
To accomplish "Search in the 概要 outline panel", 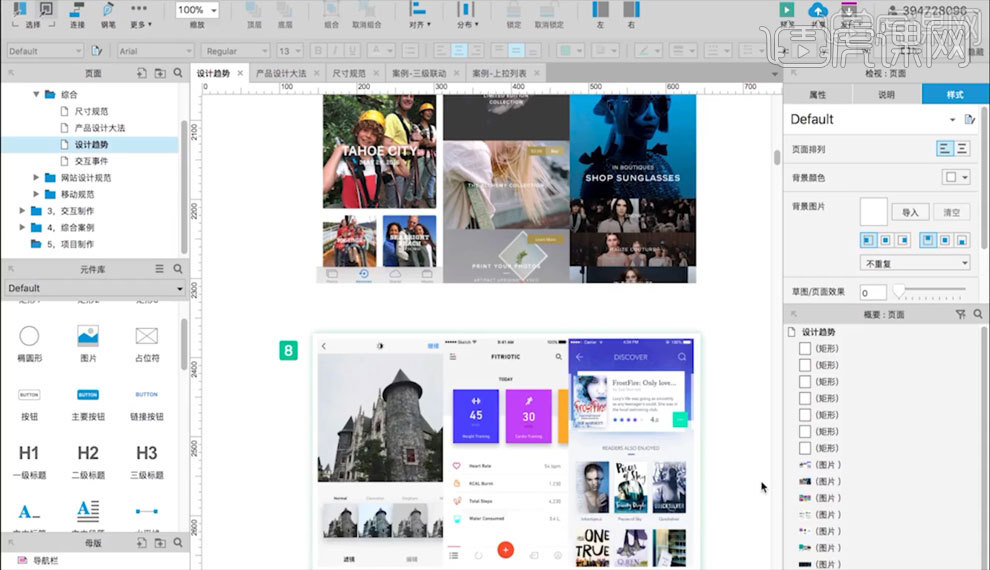I will pos(977,314).
